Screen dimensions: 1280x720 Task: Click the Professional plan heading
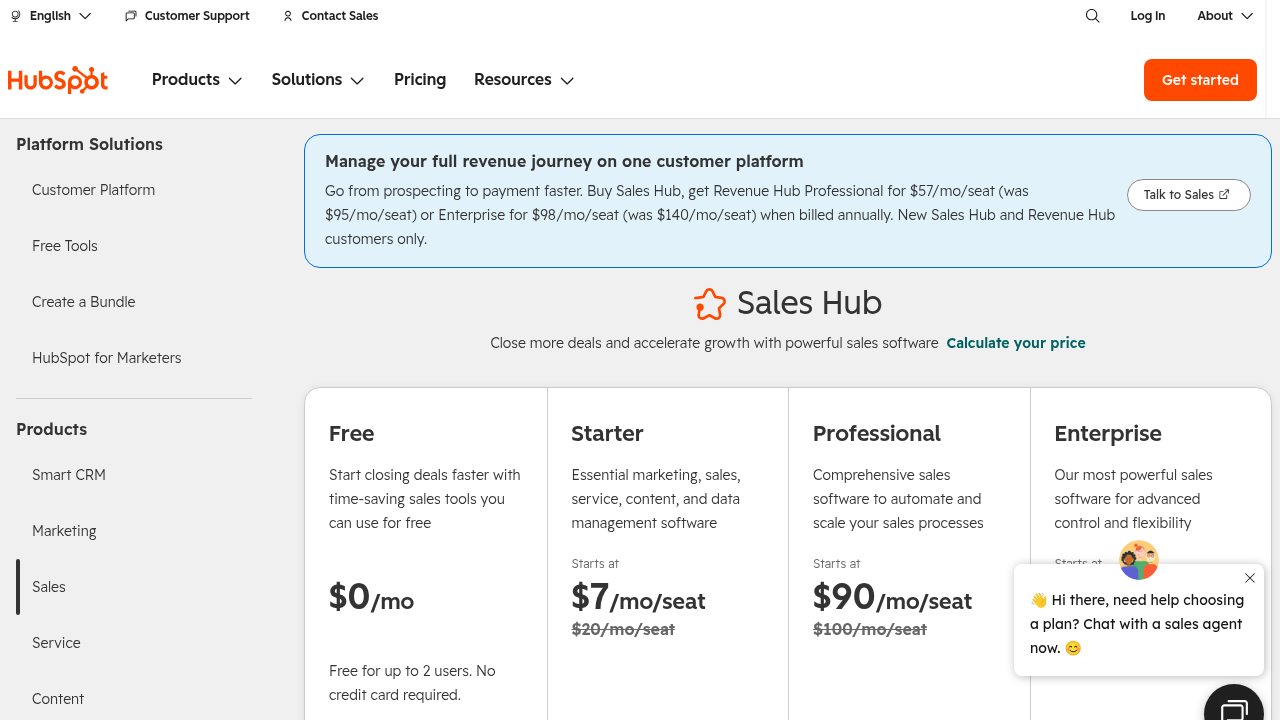(877, 434)
